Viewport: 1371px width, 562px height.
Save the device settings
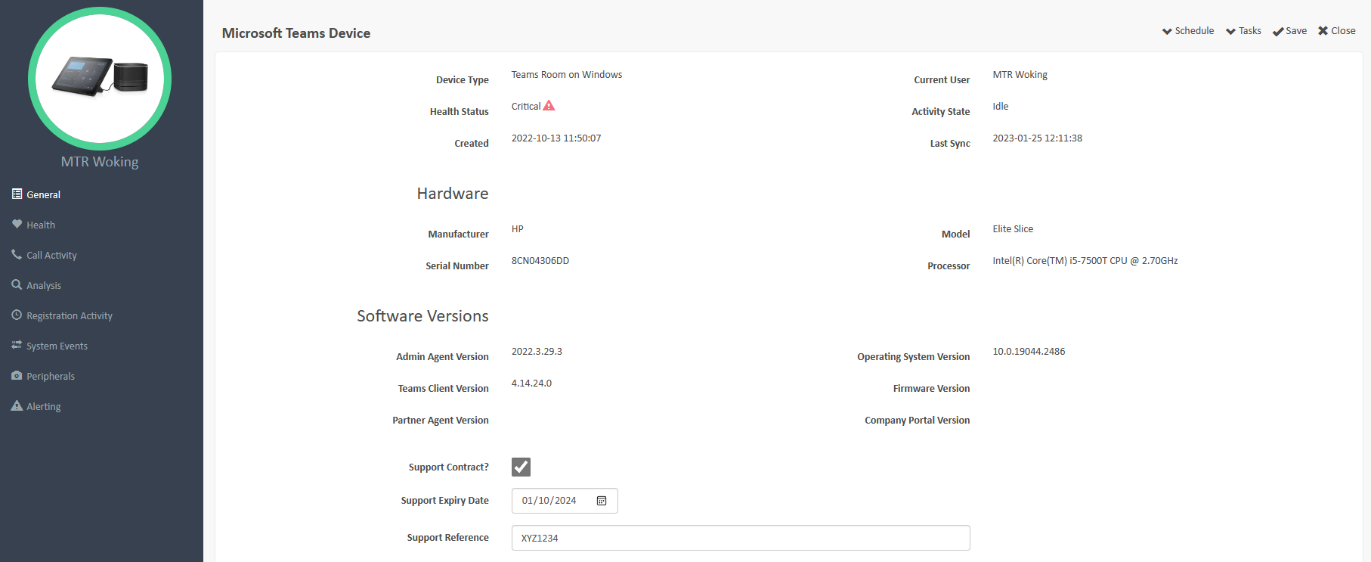pyautogui.click(x=1290, y=31)
